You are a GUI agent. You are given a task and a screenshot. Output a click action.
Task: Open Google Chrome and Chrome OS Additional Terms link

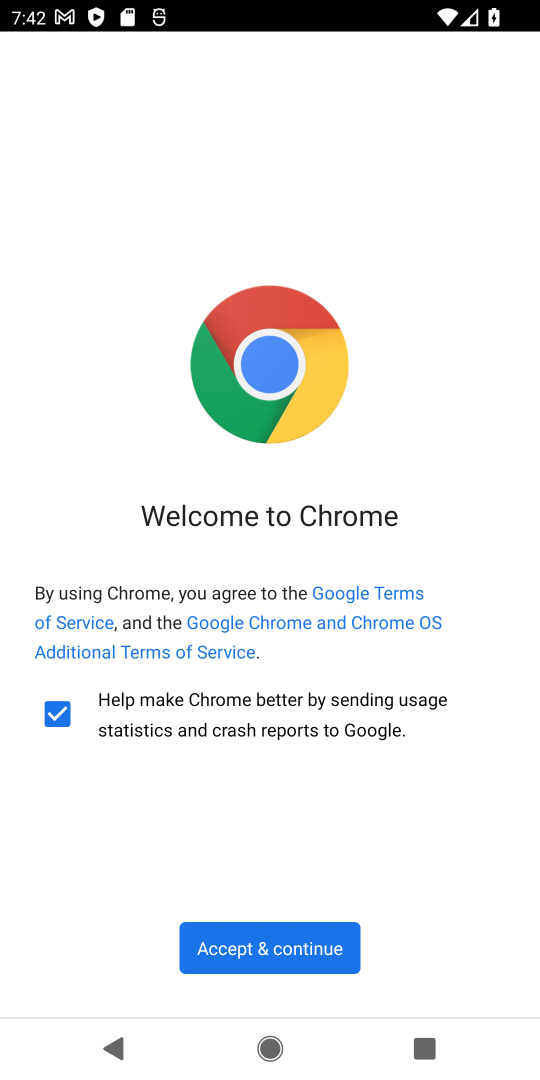pyautogui.click(x=238, y=637)
